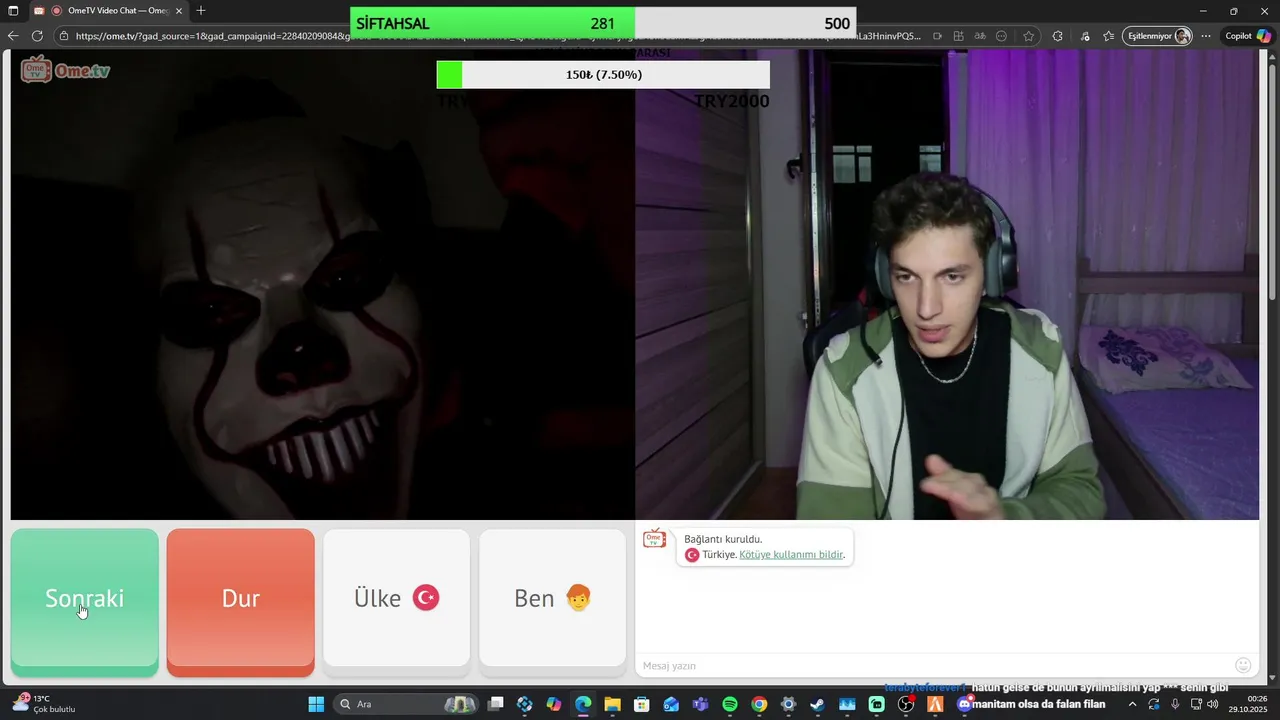Open the Windows Start menu
The height and width of the screenshot is (720, 1280).
pyautogui.click(x=315, y=704)
